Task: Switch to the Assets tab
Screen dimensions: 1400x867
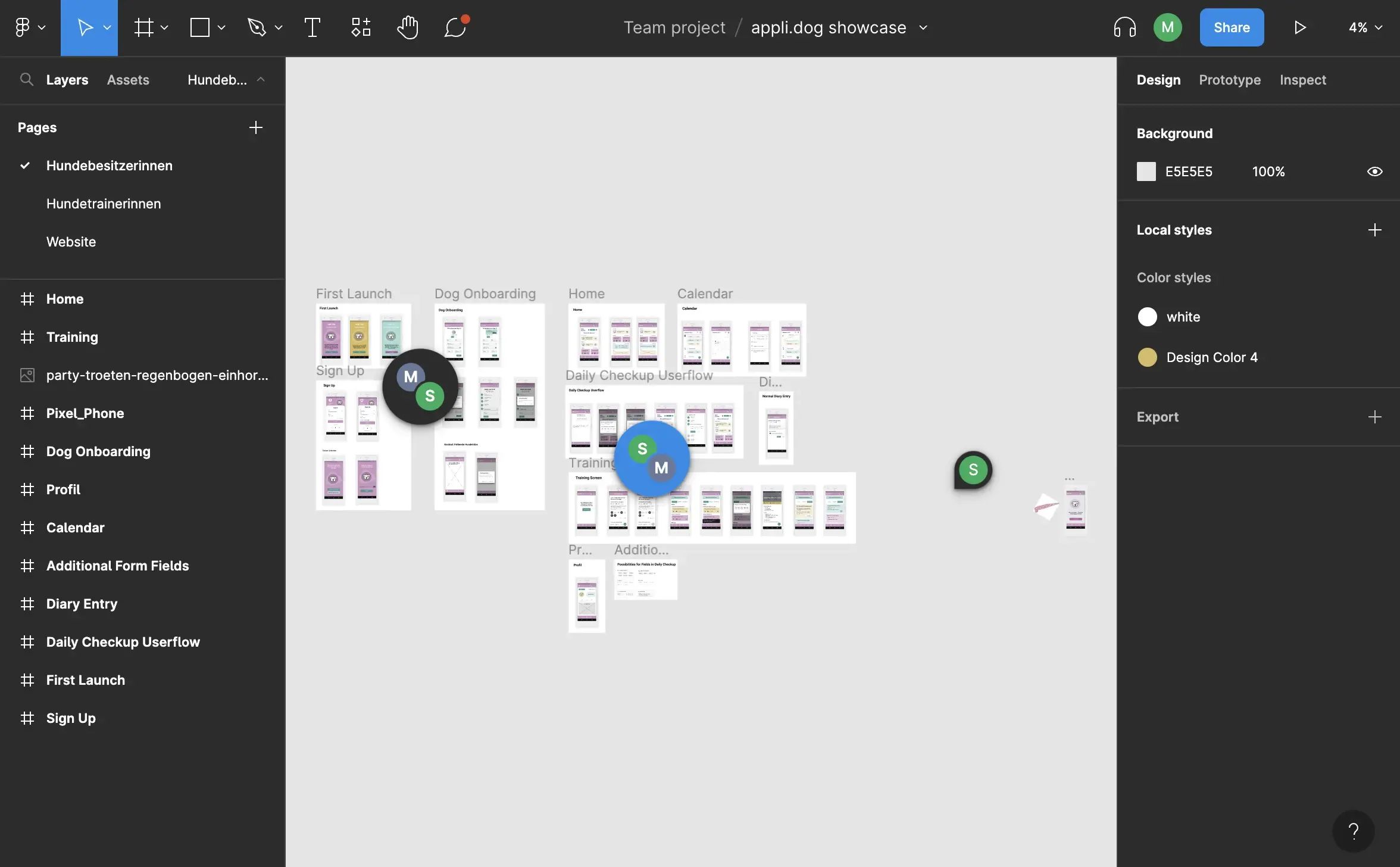Action: [128, 79]
